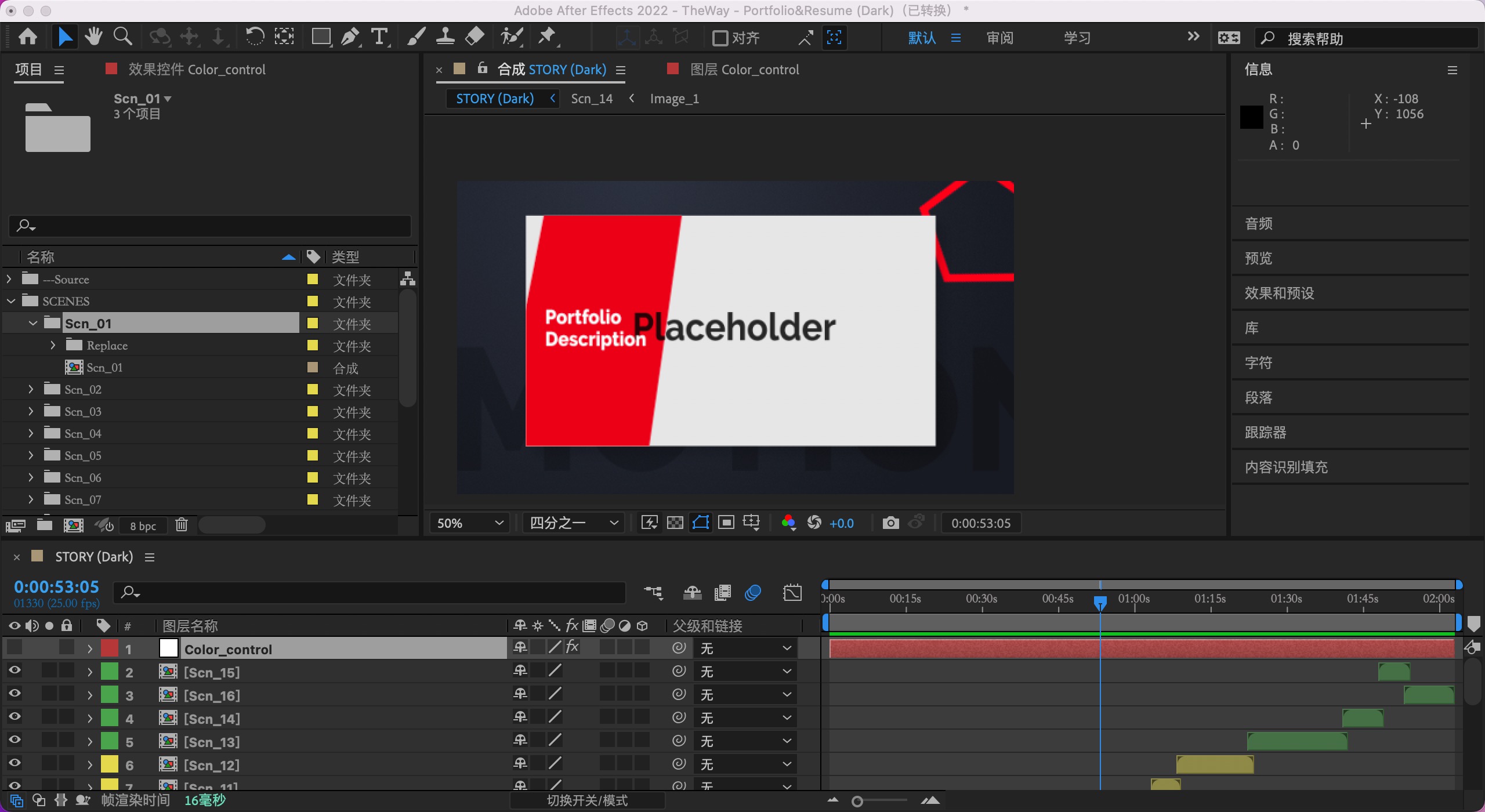Click the trash icon in Project panel
1485x812 pixels.
click(182, 525)
